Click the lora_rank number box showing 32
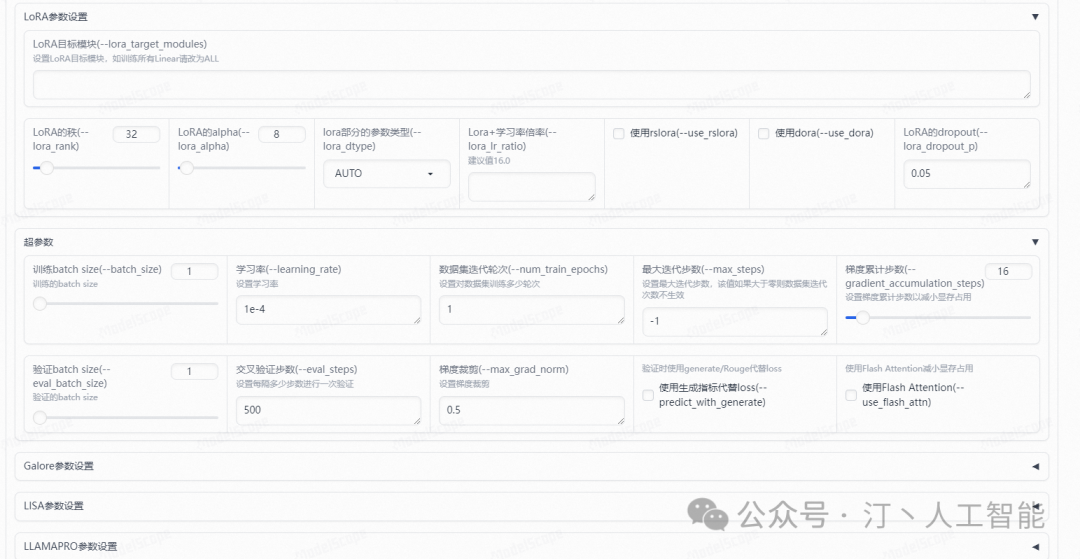The width and height of the screenshot is (1080, 559). [x=136, y=135]
